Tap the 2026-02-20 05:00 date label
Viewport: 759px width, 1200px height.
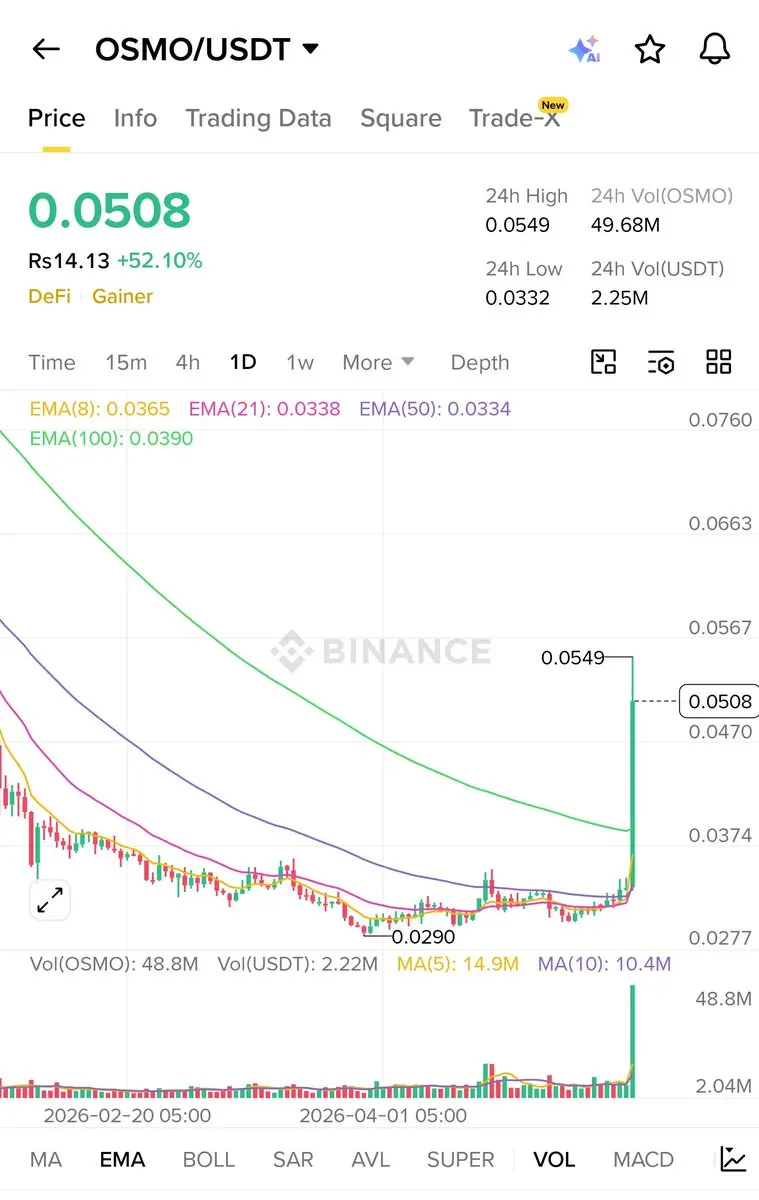click(127, 1114)
